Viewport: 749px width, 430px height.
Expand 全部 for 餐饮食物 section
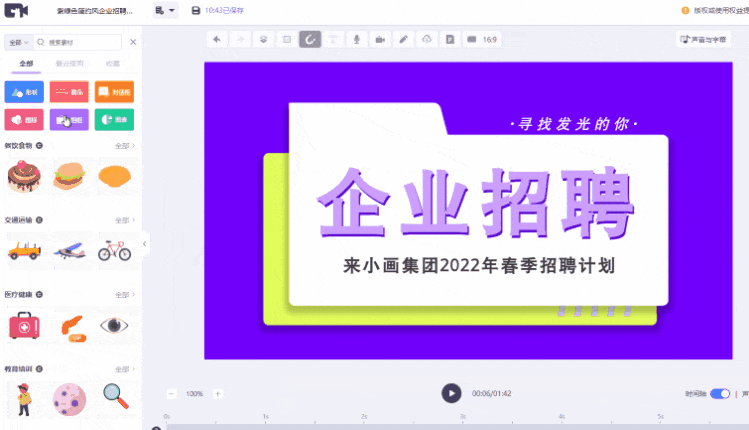125,146
